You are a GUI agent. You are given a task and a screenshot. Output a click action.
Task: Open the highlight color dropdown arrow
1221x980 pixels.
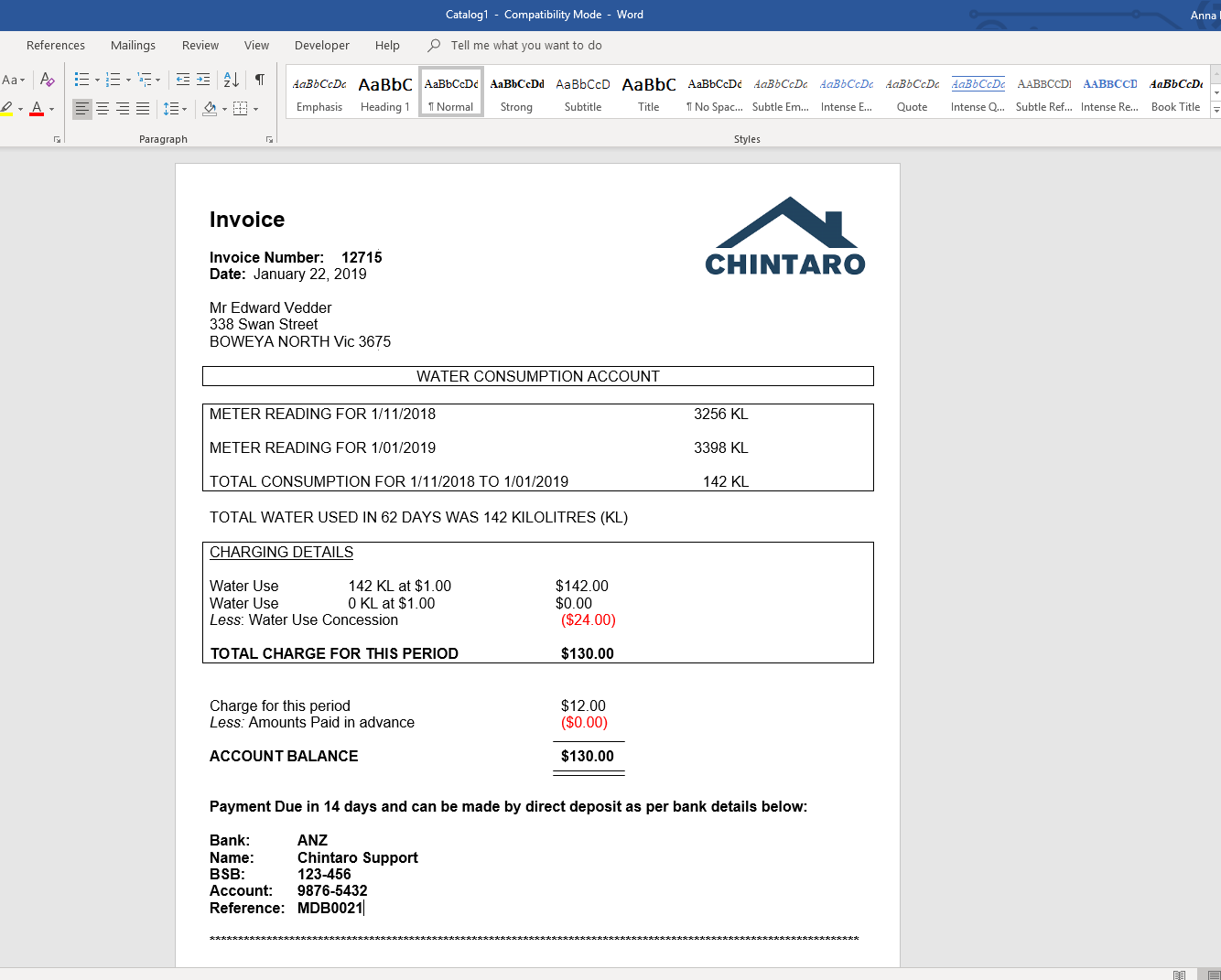(x=20, y=109)
